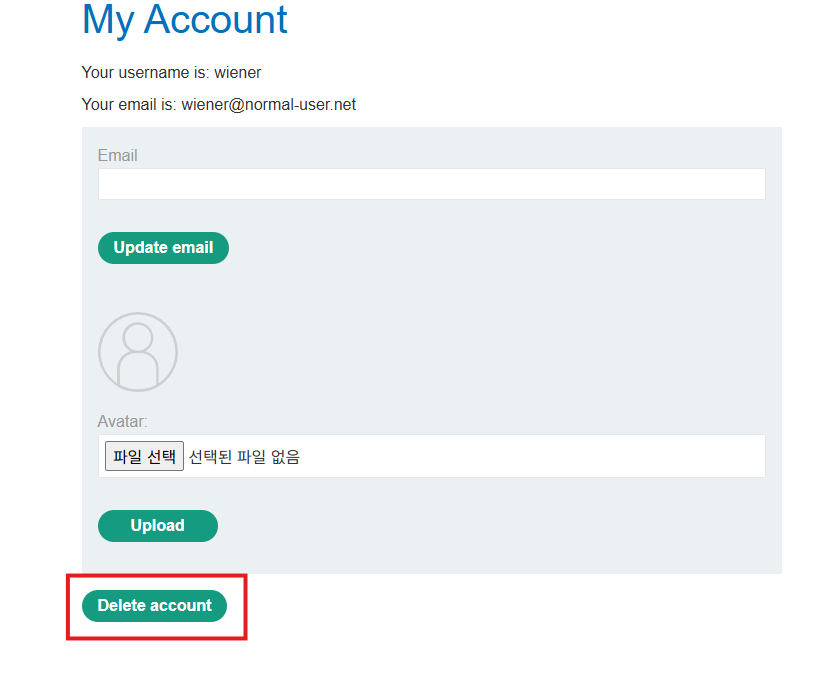Click the wiener@normal-user.net email address text
The image size is (827, 674).
click(268, 105)
